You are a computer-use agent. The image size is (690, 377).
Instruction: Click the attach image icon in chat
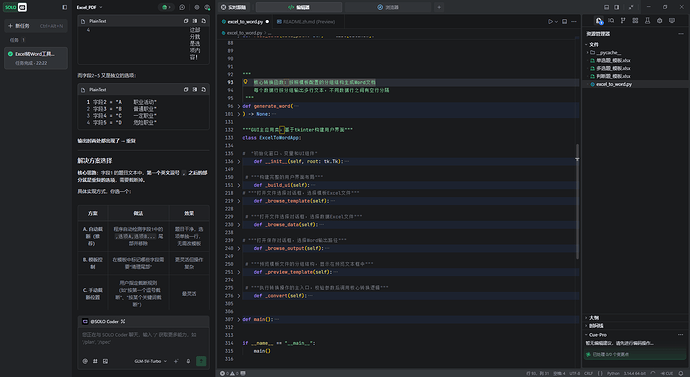(105, 361)
